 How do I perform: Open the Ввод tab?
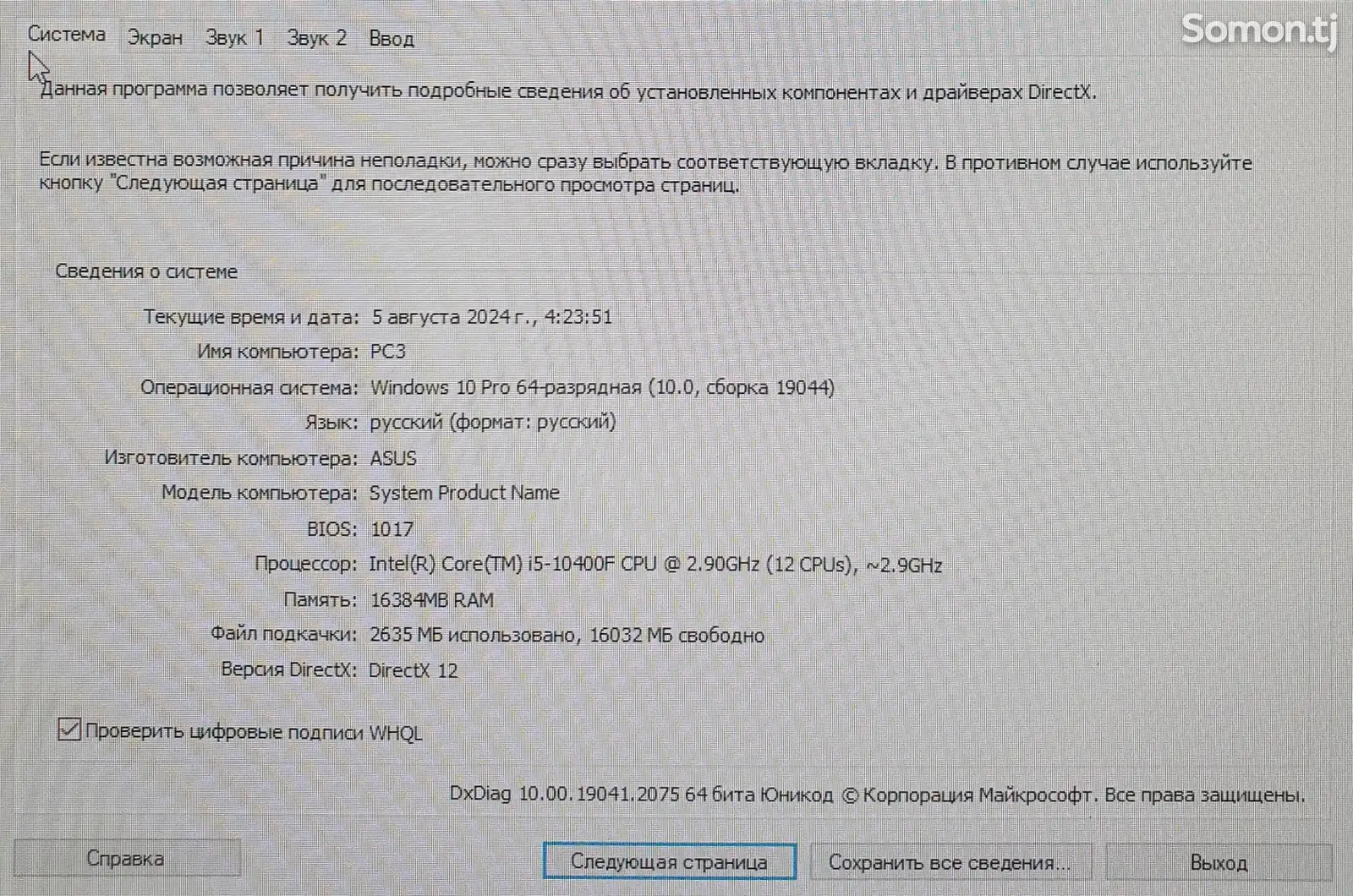point(392,39)
